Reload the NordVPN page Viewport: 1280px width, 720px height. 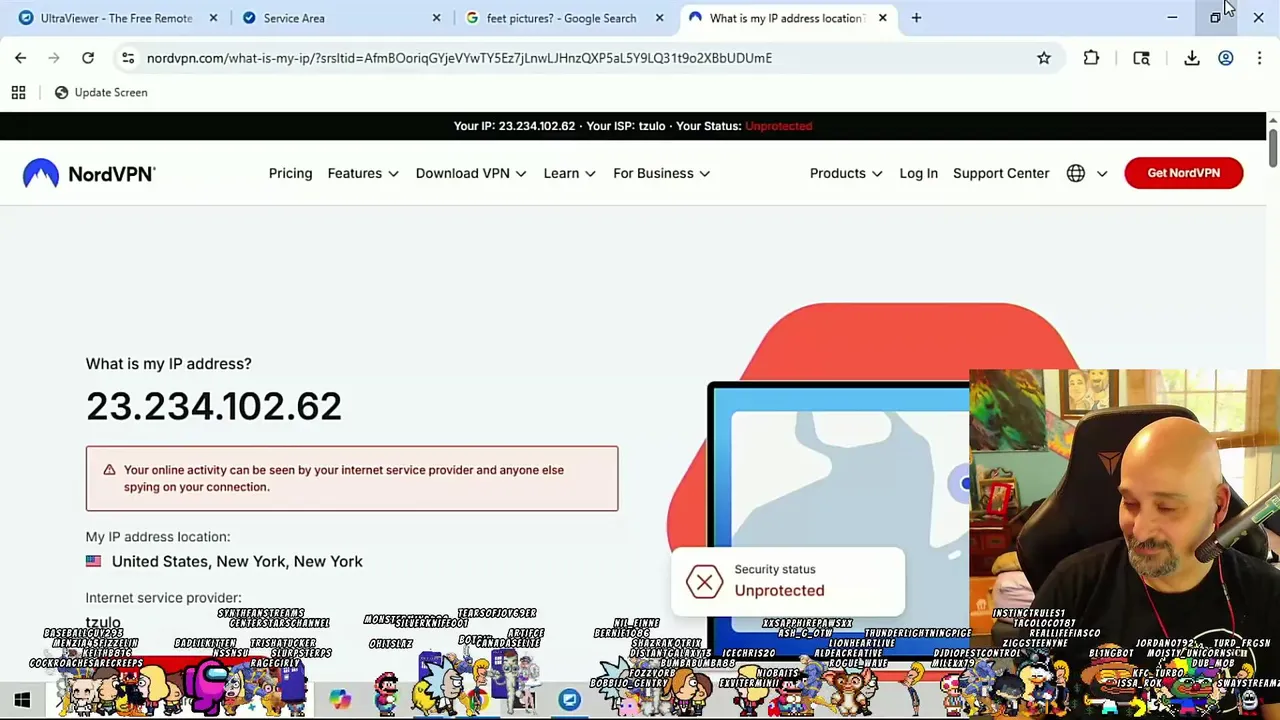point(88,58)
